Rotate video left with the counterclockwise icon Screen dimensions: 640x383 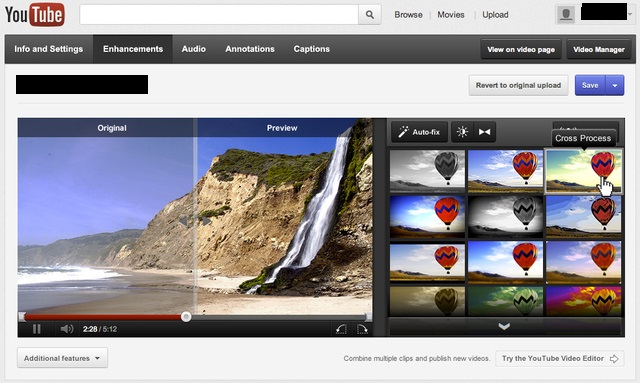(341, 329)
